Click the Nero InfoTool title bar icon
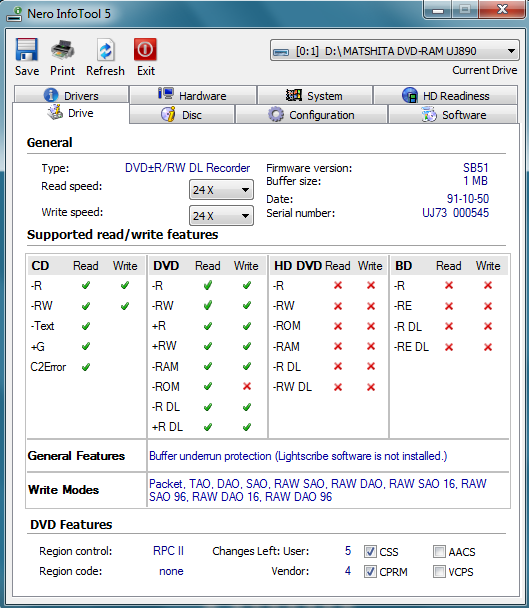 coord(14,14)
